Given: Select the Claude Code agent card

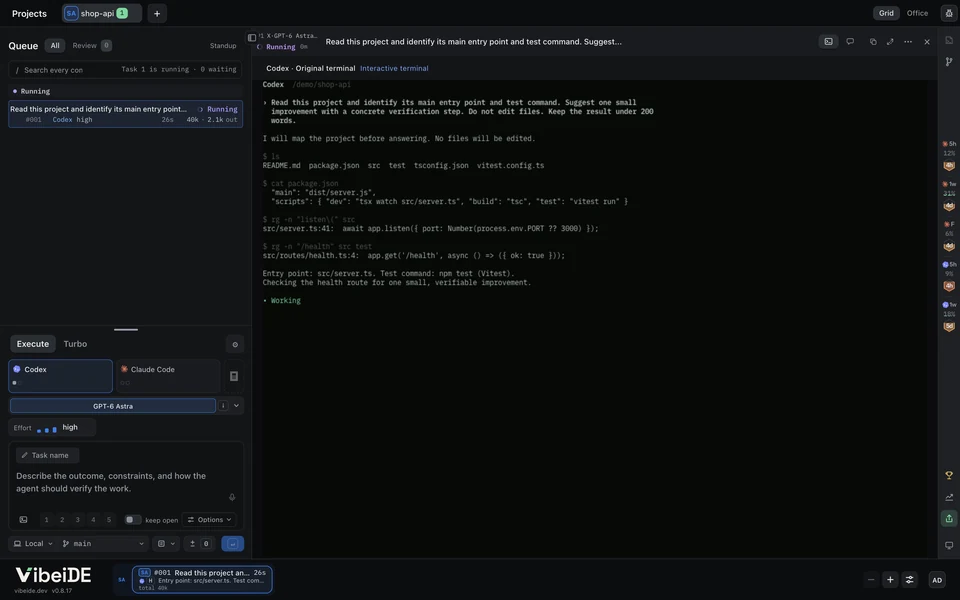Looking at the screenshot, I should tap(168, 376).
